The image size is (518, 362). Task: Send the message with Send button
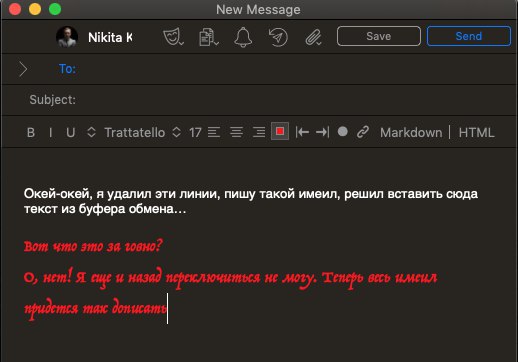click(x=469, y=36)
